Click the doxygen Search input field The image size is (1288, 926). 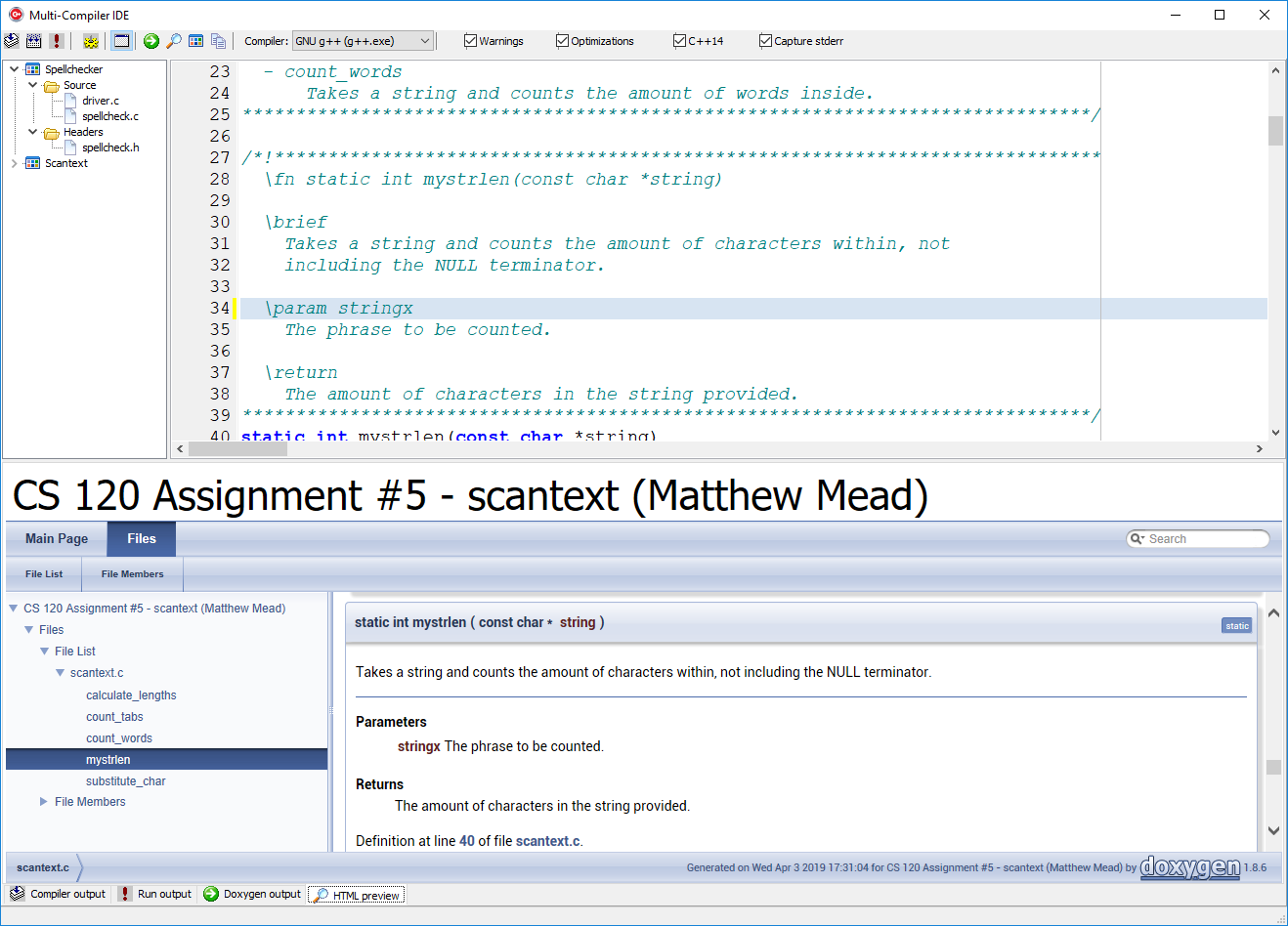1204,539
